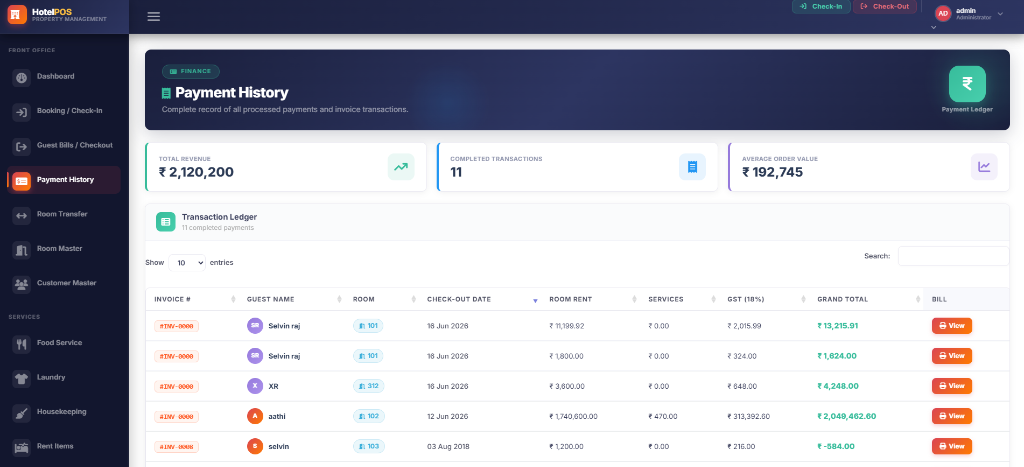Click the AD admin avatar
The image size is (1024, 467).
pos(942,13)
